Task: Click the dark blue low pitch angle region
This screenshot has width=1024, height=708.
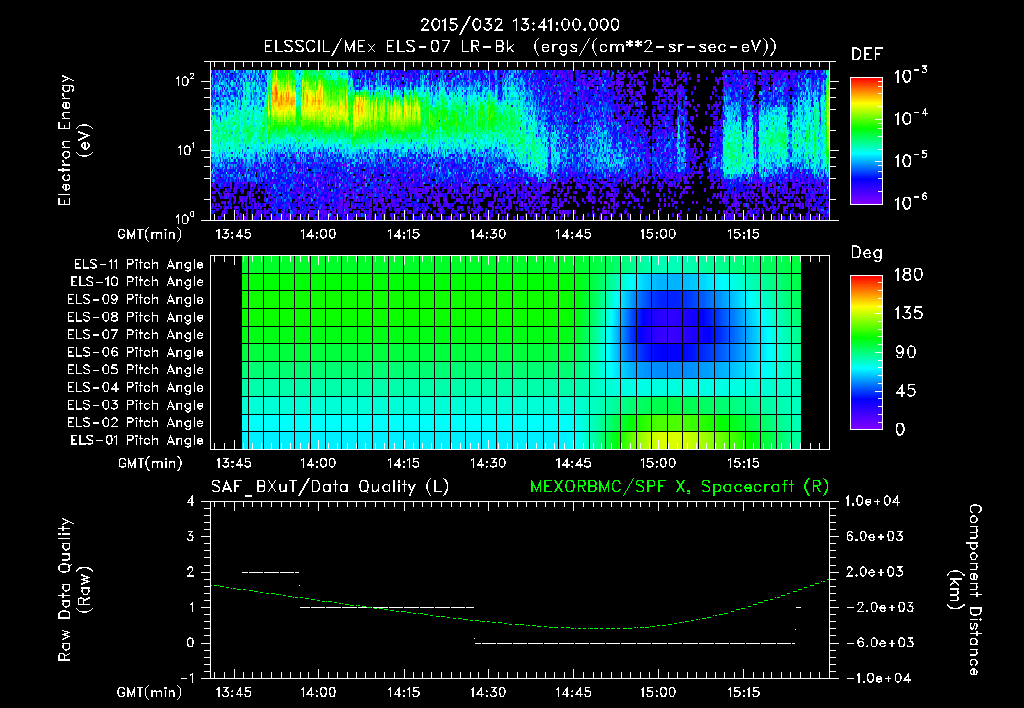Action: [673, 327]
